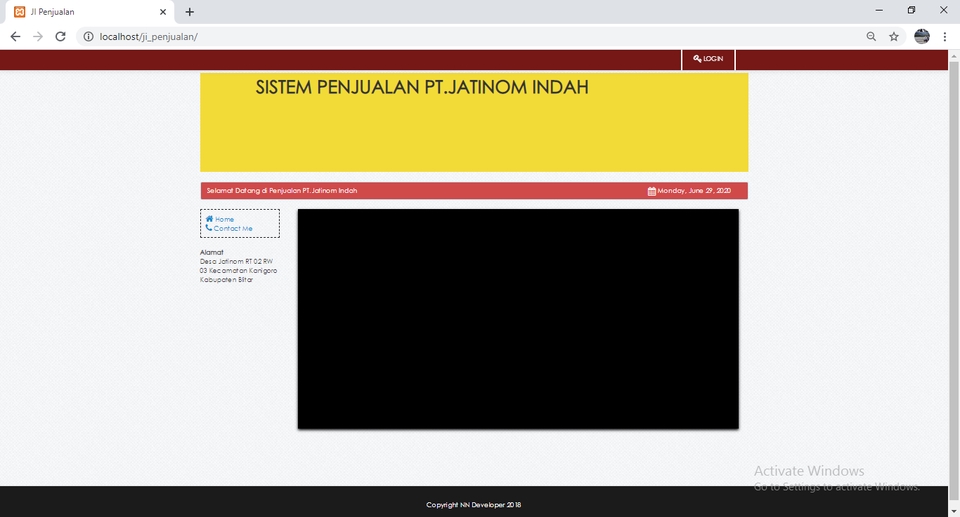Open the Contact Me link
960x517 pixels.
click(x=233, y=228)
